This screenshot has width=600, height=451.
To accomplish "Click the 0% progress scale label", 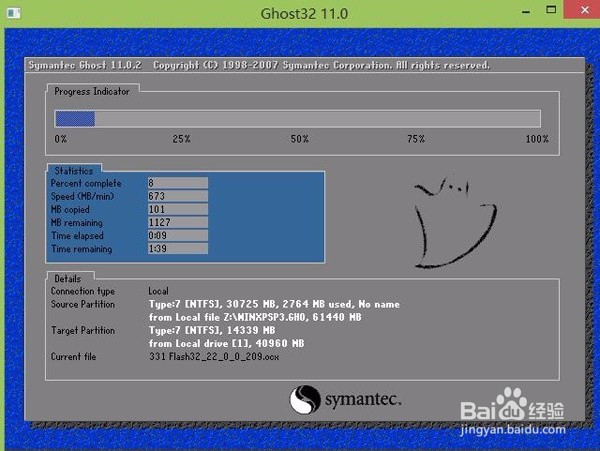I will pyautogui.click(x=60, y=139).
